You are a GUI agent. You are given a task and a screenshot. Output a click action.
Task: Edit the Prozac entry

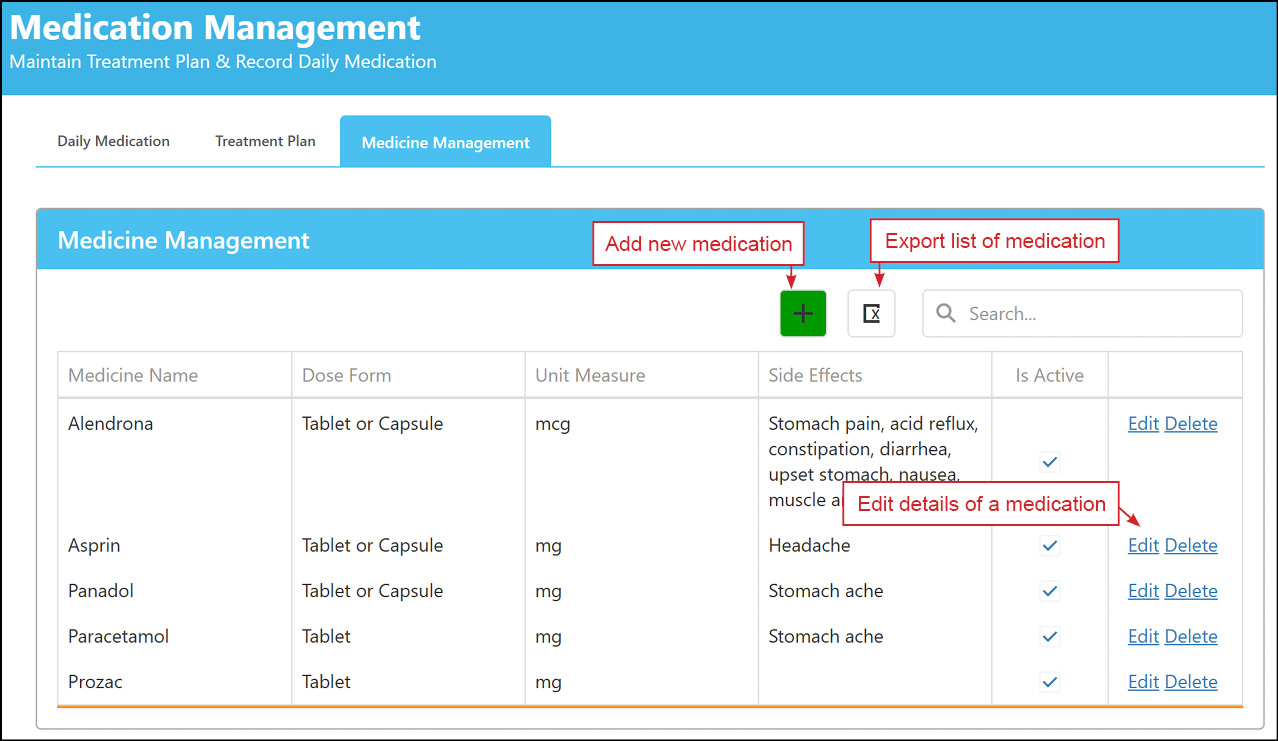coord(1143,682)
